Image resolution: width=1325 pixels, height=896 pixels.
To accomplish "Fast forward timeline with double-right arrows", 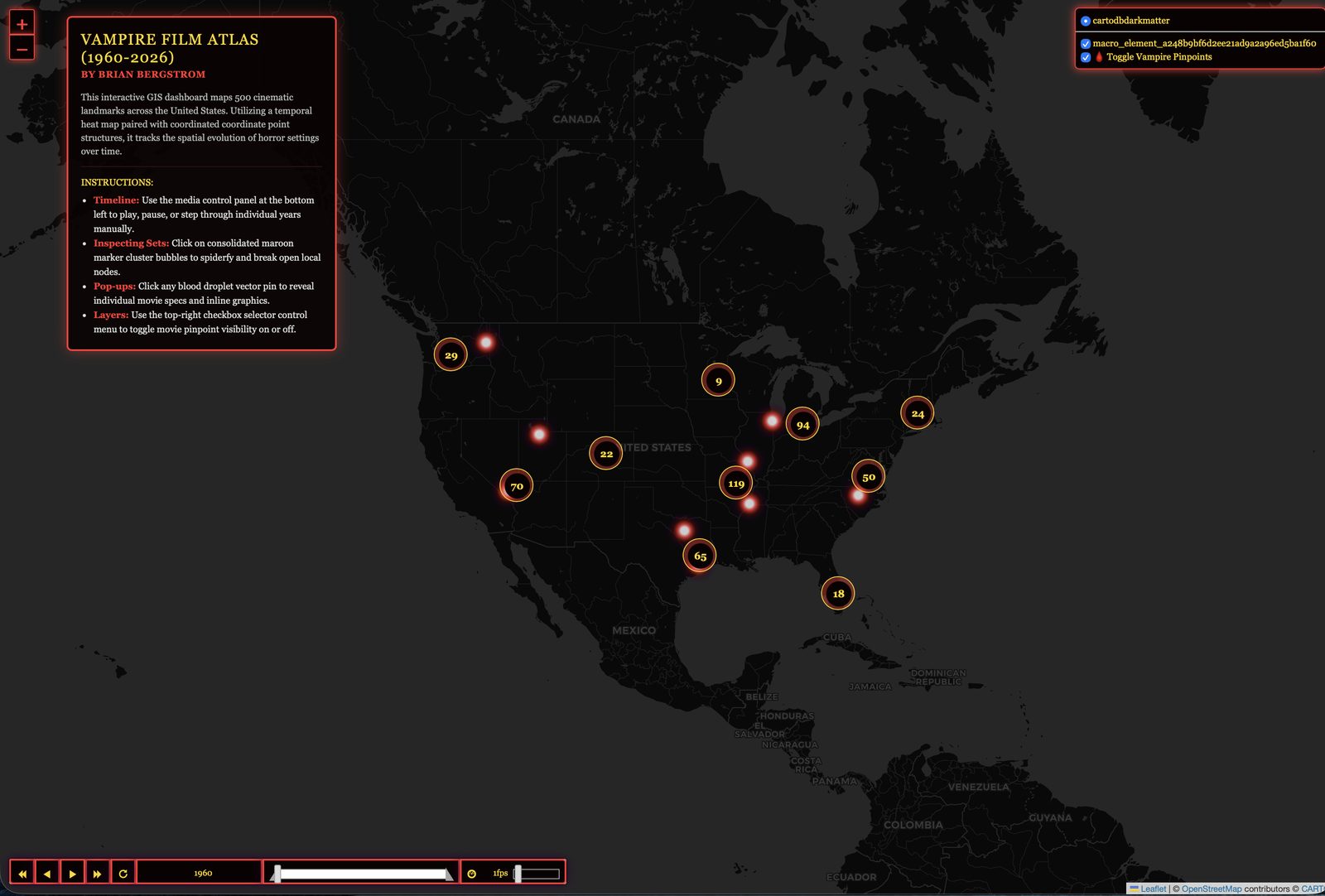I will tap(98, 873).
